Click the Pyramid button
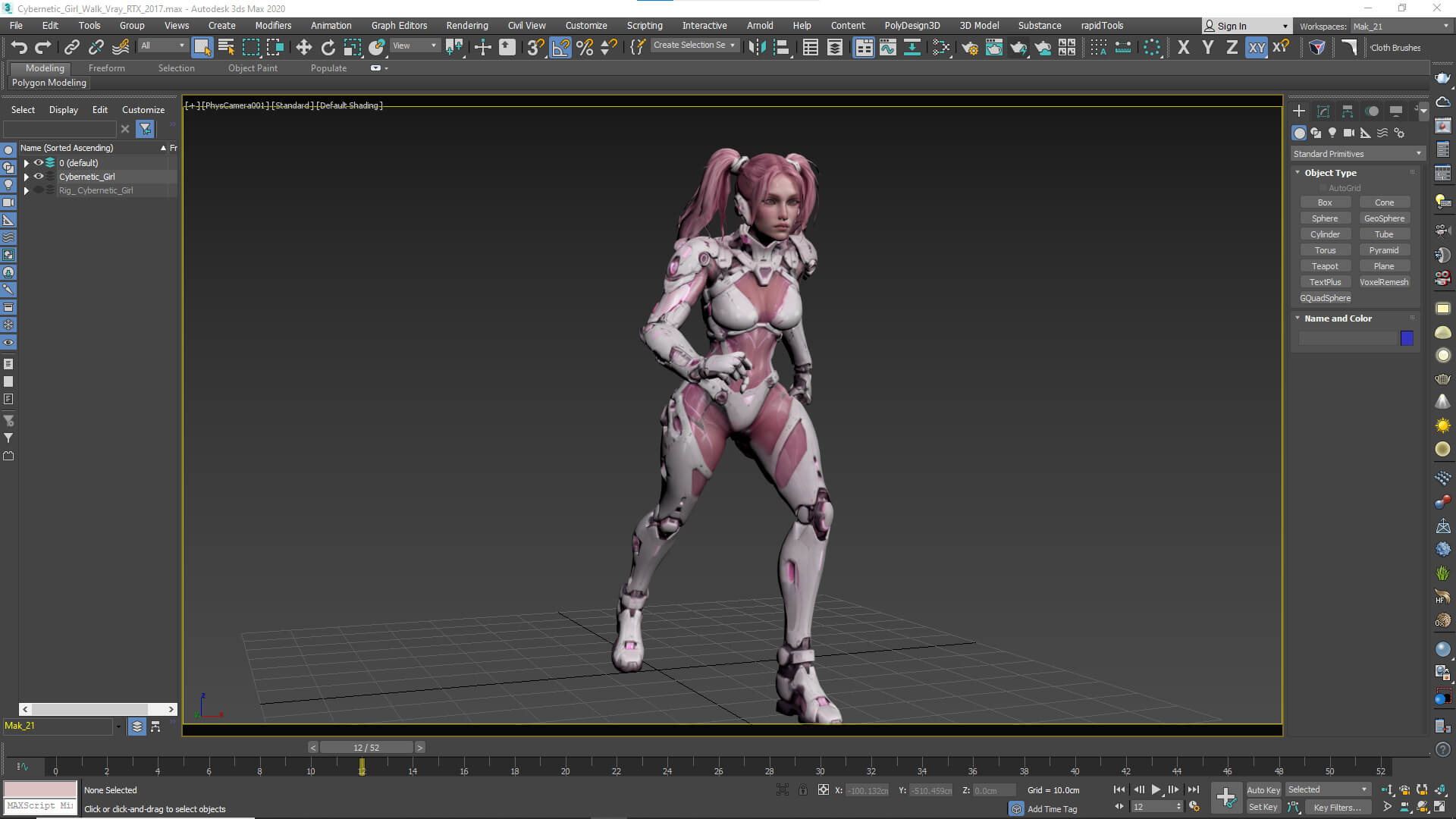 (x=1384, y=250)
